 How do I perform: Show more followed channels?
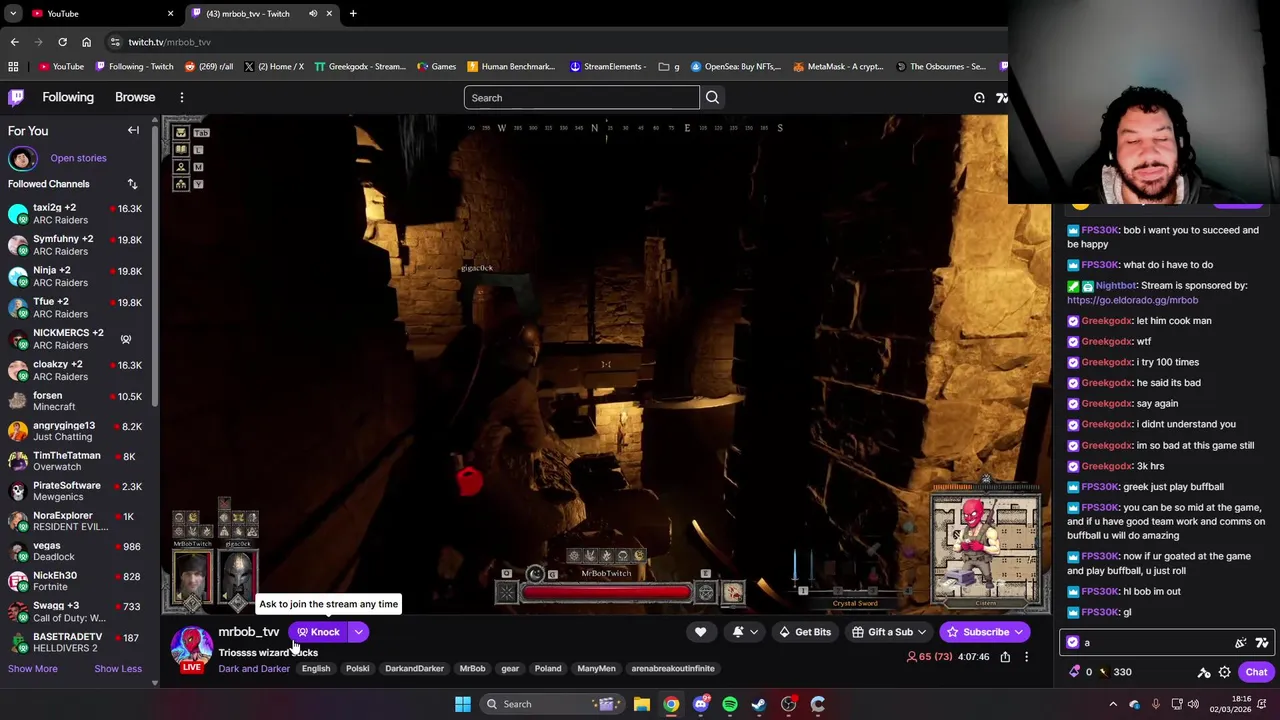33,669
